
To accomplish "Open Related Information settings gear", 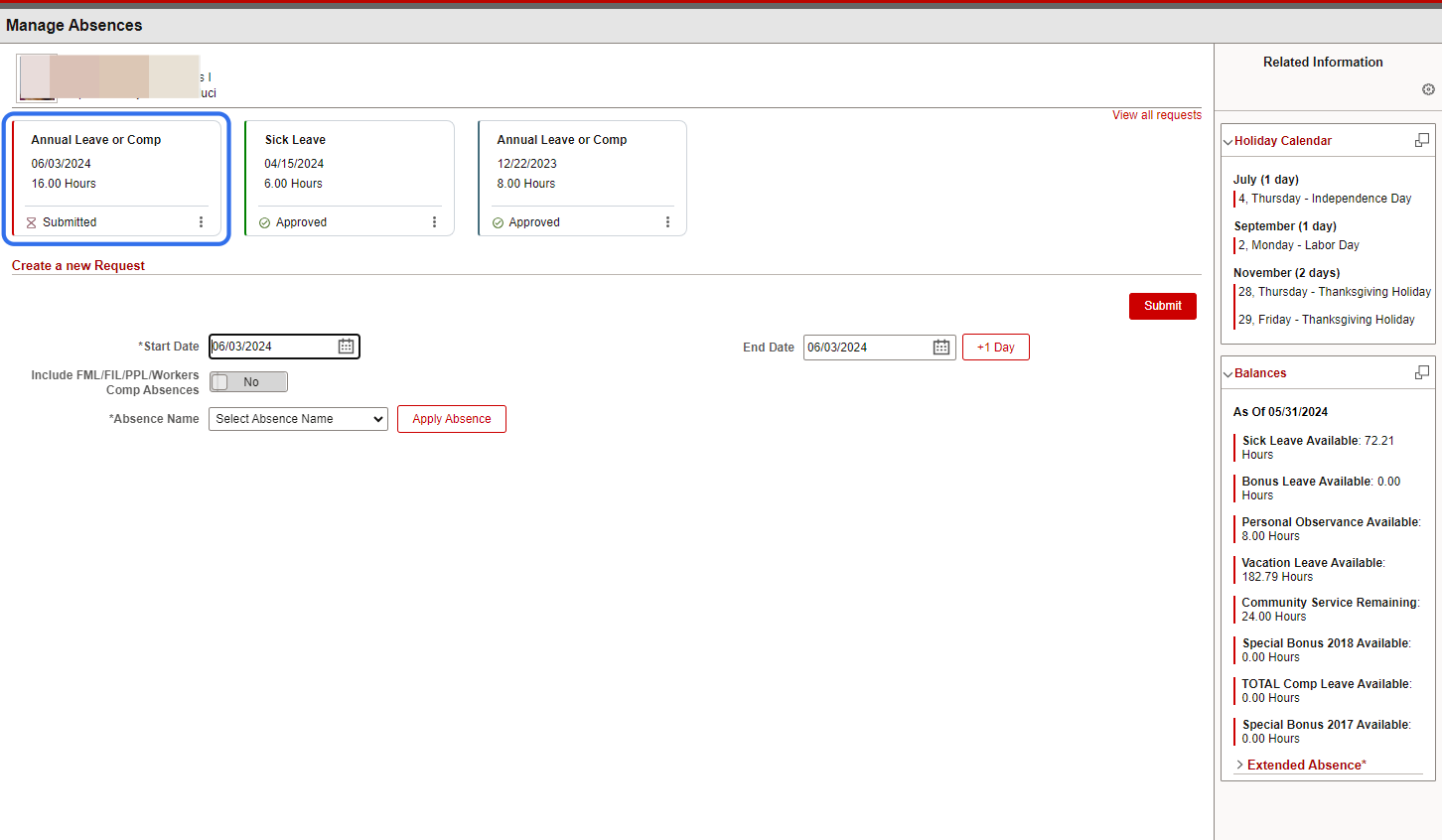I will (x=1428, y=89).
